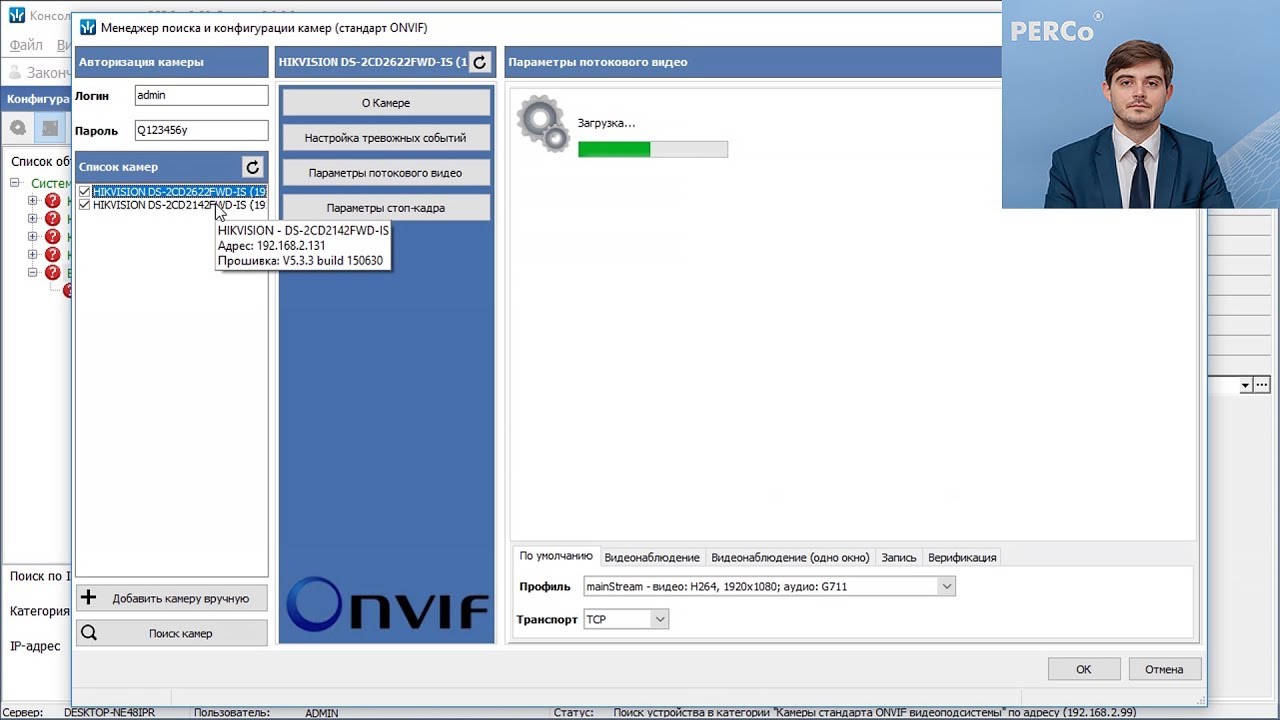Screen dimensions: 1280x720
Task: Click the red question icon on the first tree row
Action: (x=53, y=201)
